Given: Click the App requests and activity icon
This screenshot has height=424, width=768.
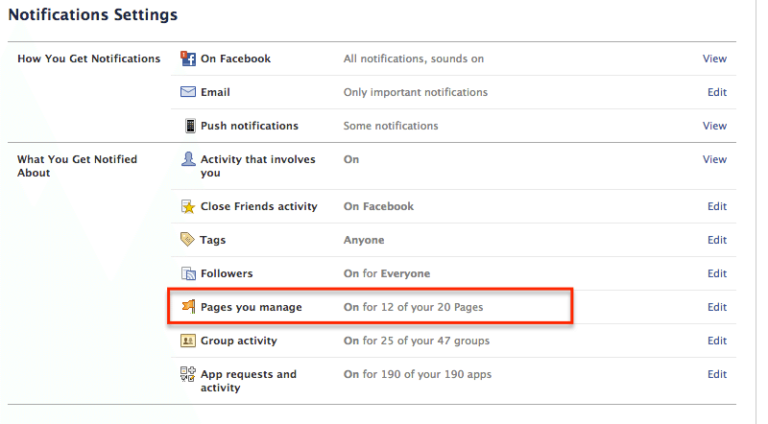Looking at the screenshot, I should click(188, 374).
